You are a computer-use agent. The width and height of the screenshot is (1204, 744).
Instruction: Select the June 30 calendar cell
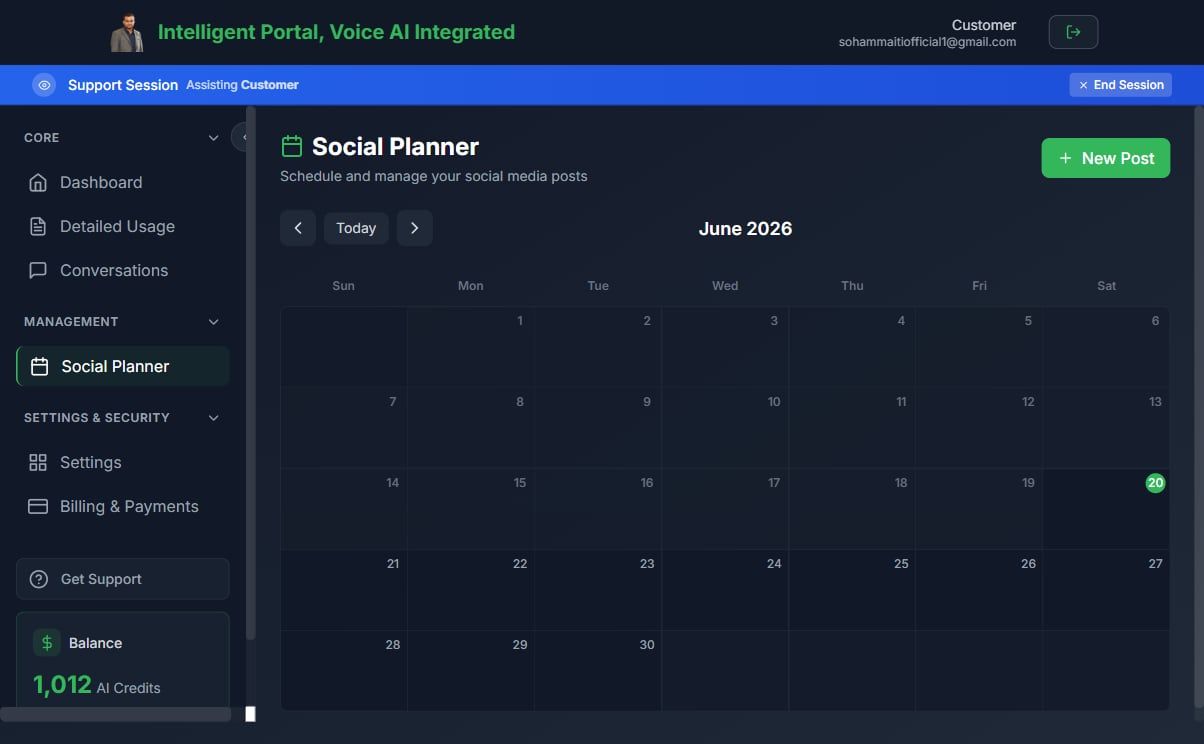point(597,671)
